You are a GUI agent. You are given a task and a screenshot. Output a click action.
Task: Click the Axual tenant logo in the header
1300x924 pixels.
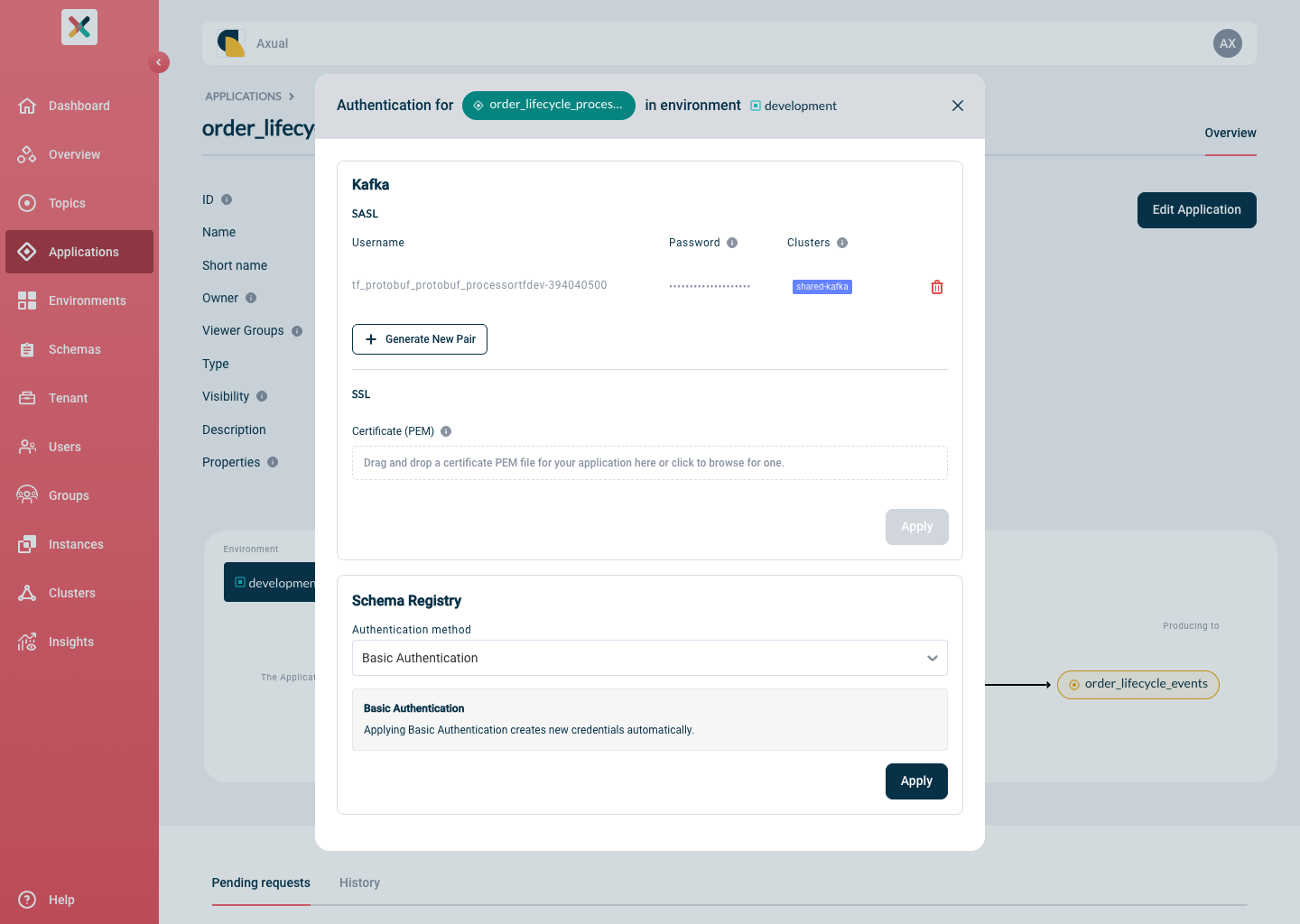(231, 43)
